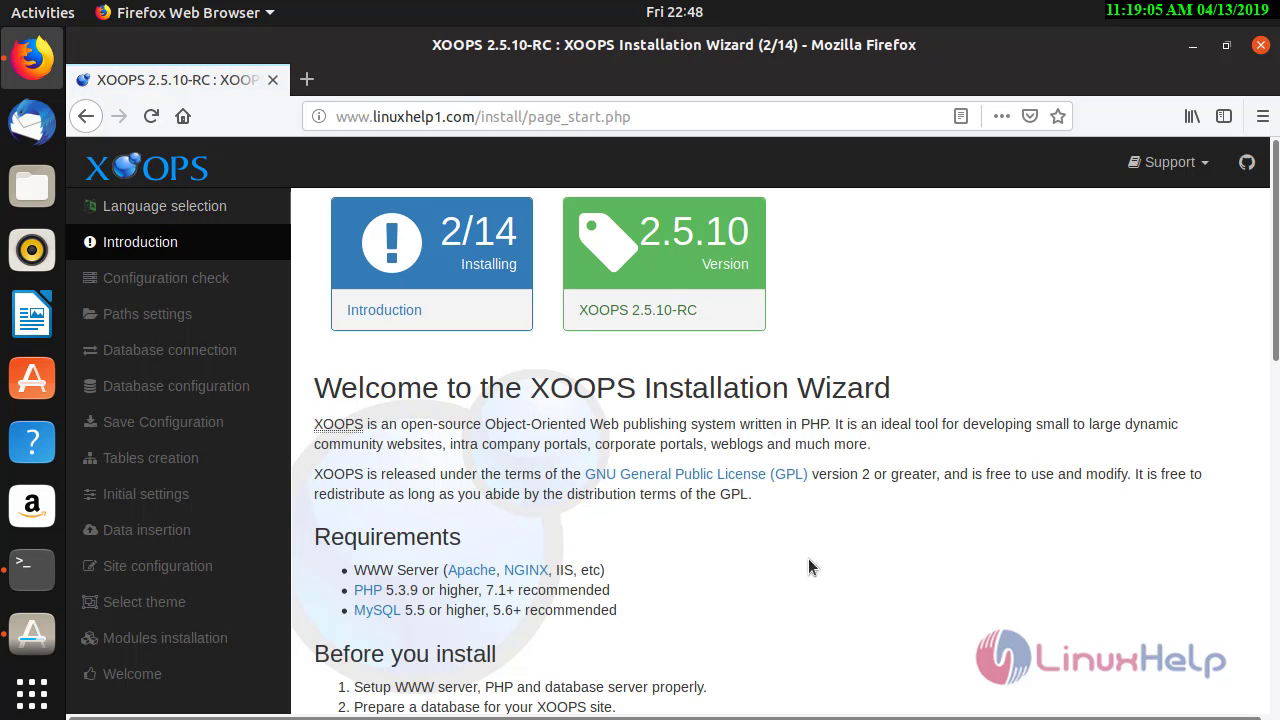Open Firefox Web Browser app menu
1280x720 pixels.
(x=185, y=12)
